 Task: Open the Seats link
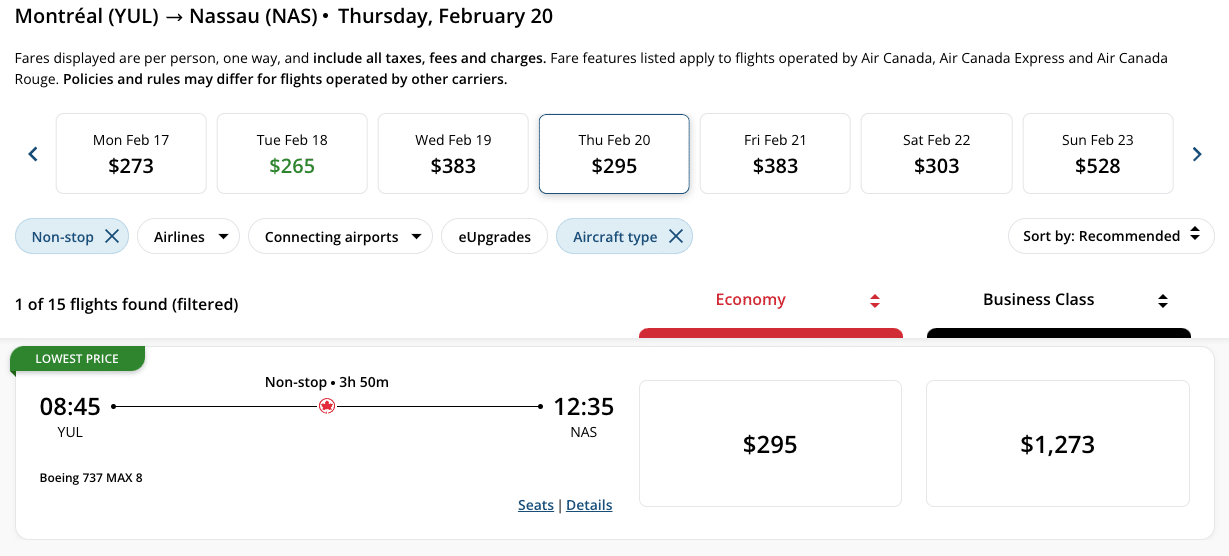(x=535, y=505)
